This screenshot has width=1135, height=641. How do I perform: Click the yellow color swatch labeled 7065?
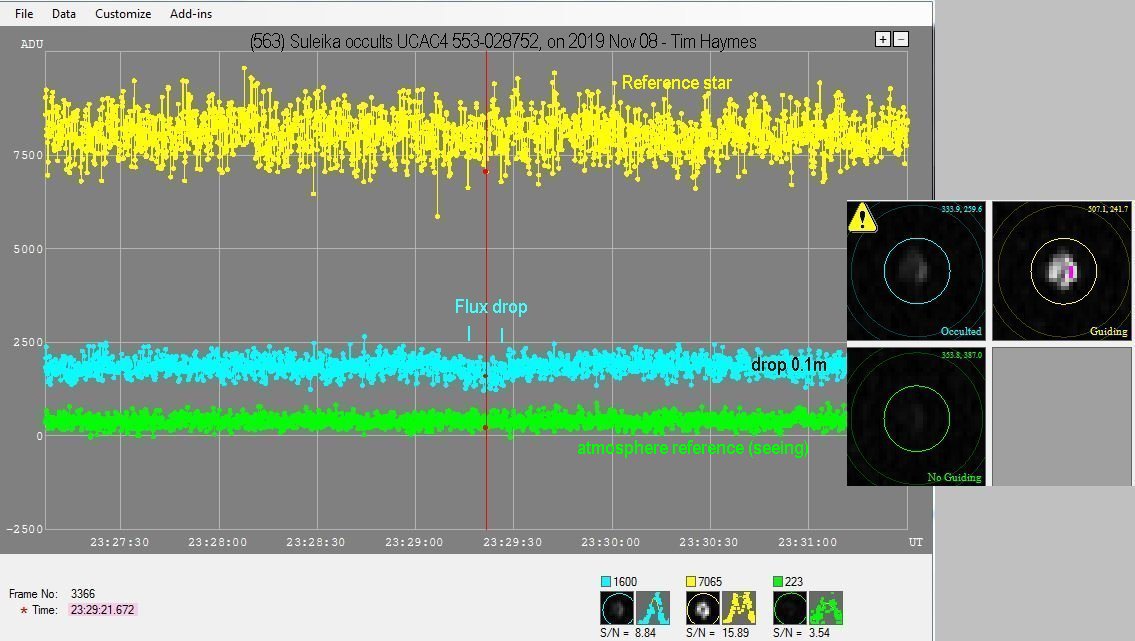(x=692, y=582)
